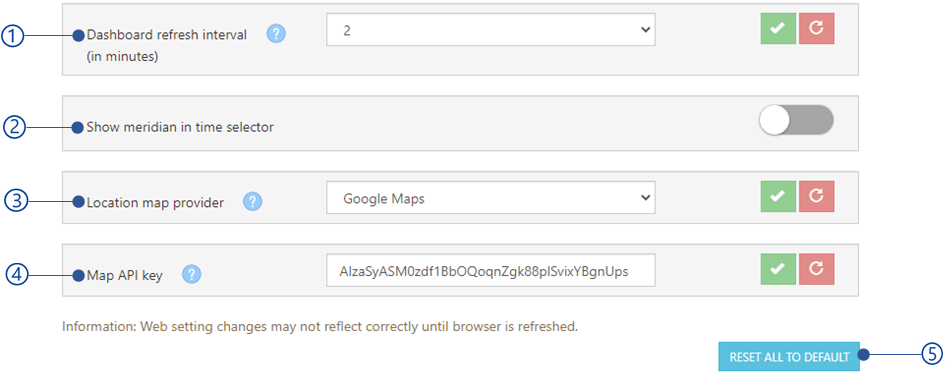Reset Location map provider with red icon

(817, 196)
